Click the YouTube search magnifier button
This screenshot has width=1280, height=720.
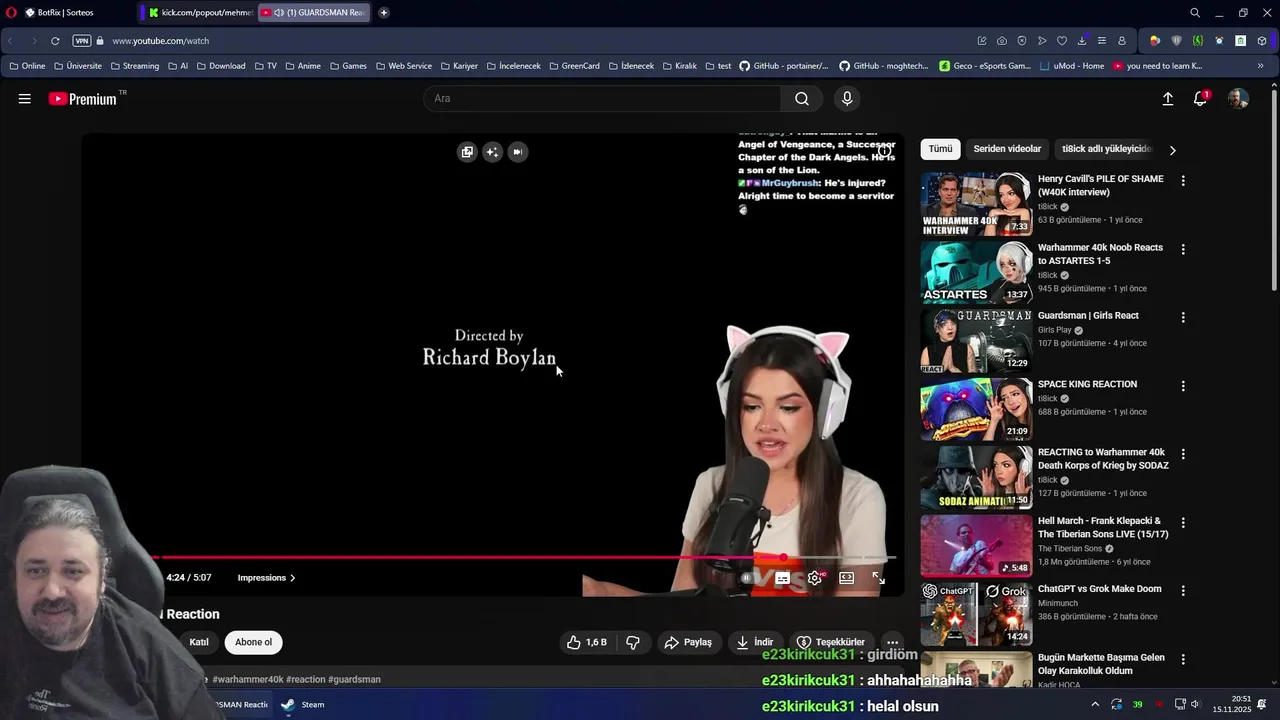(802, 98)
